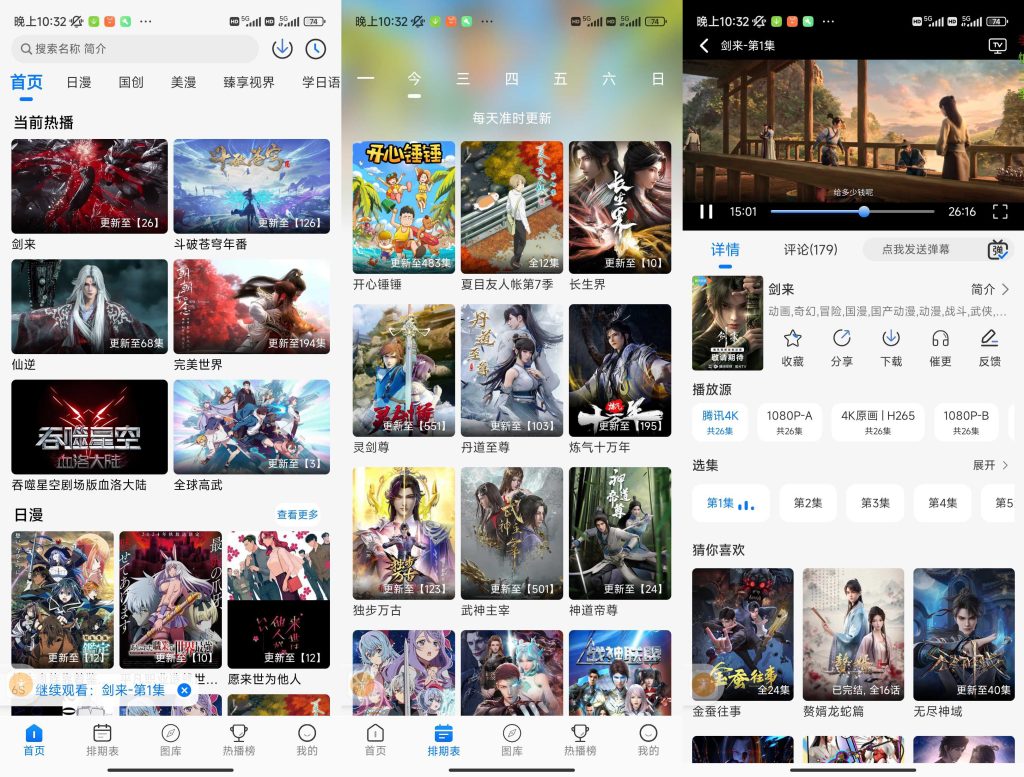Select episode 第2集
This screenshot has height=777, width=1024.
[808, 503]
